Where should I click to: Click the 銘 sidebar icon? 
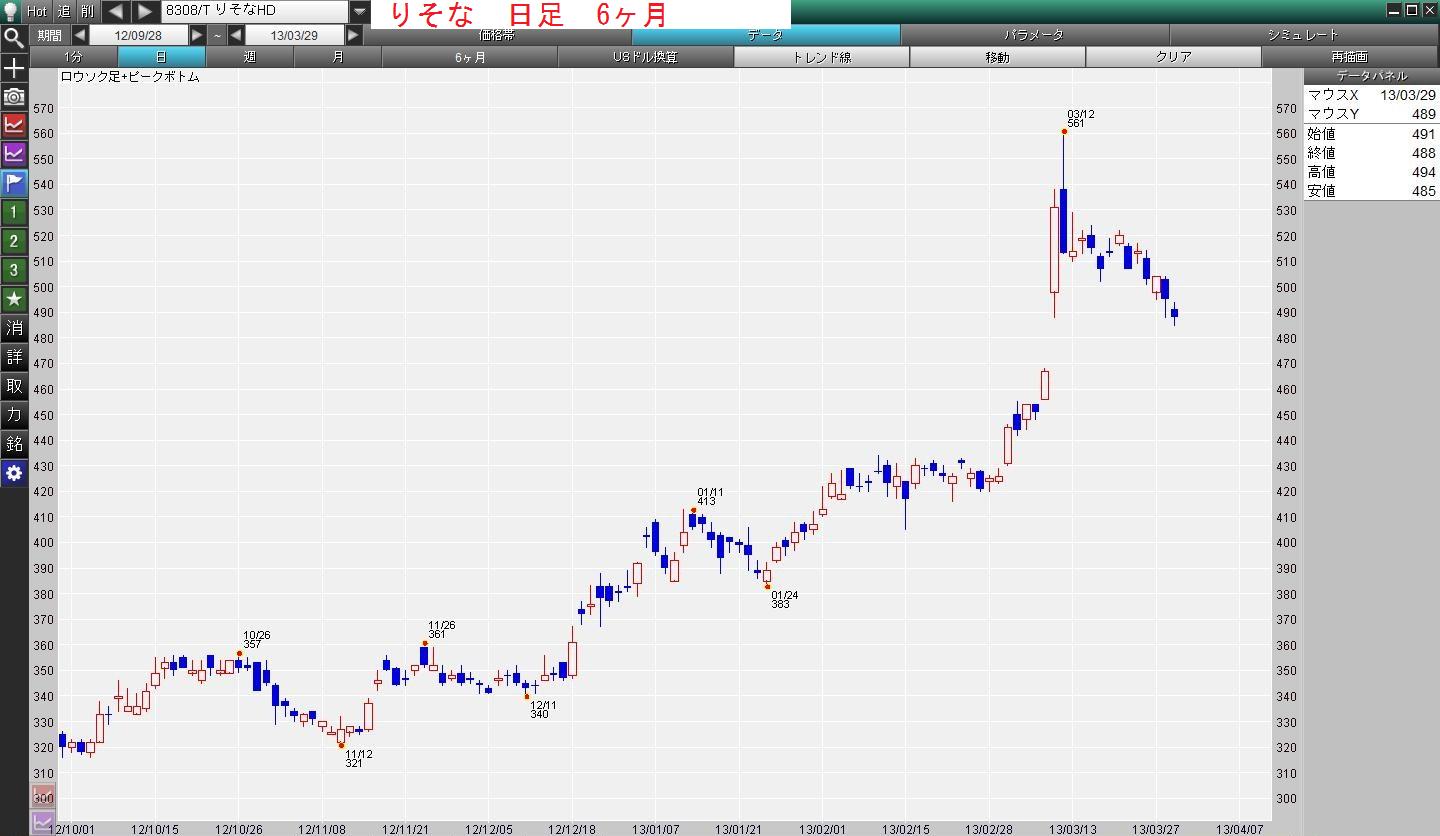pos(14,444)
